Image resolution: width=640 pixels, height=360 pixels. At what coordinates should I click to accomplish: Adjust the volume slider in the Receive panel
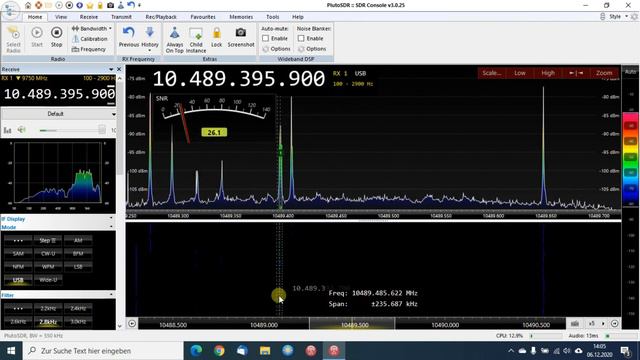(x=72, y=130)
